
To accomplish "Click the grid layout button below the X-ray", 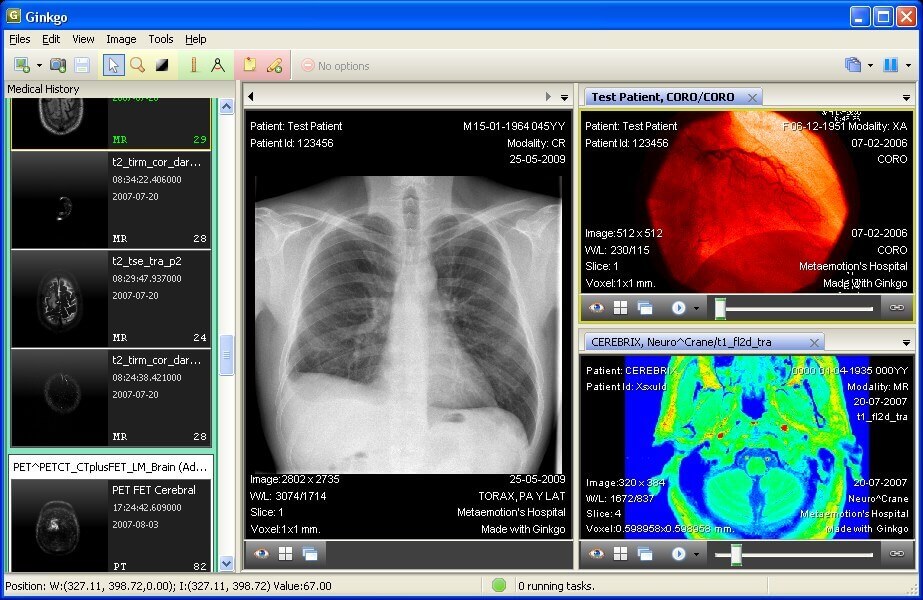I will click(285, 552).
